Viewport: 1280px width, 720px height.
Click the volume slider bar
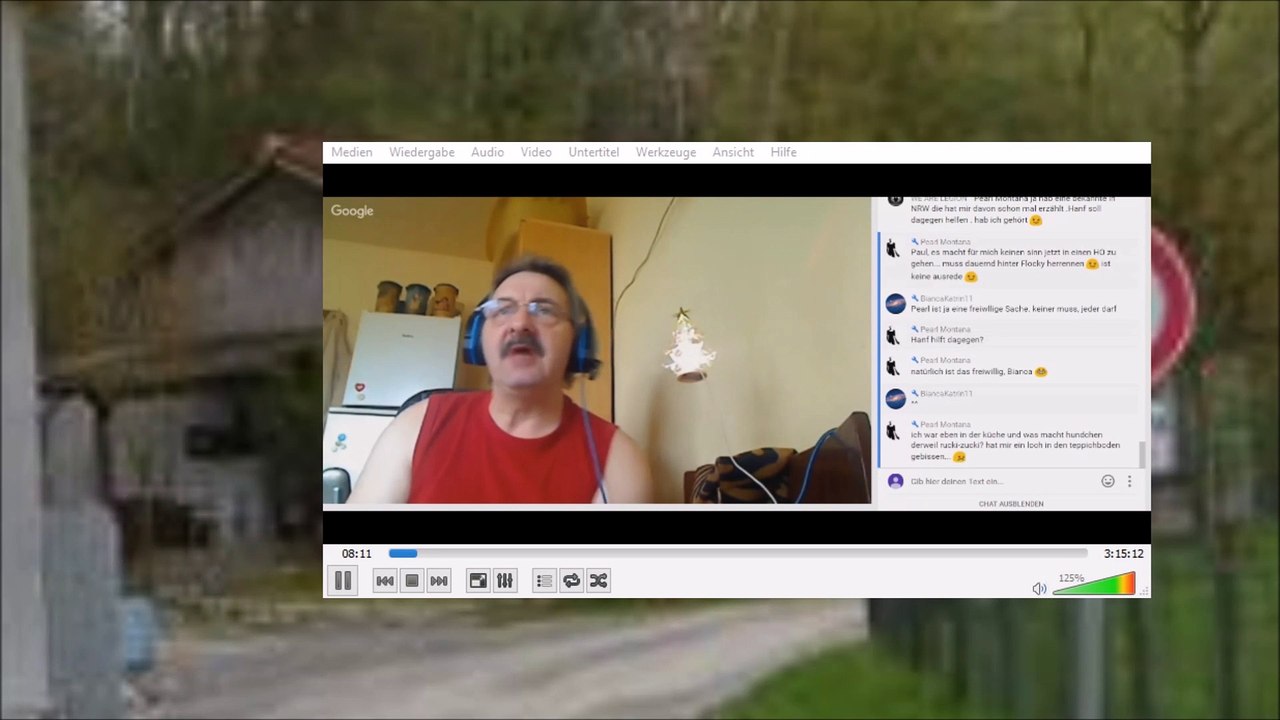click(x=1094, y=584)
